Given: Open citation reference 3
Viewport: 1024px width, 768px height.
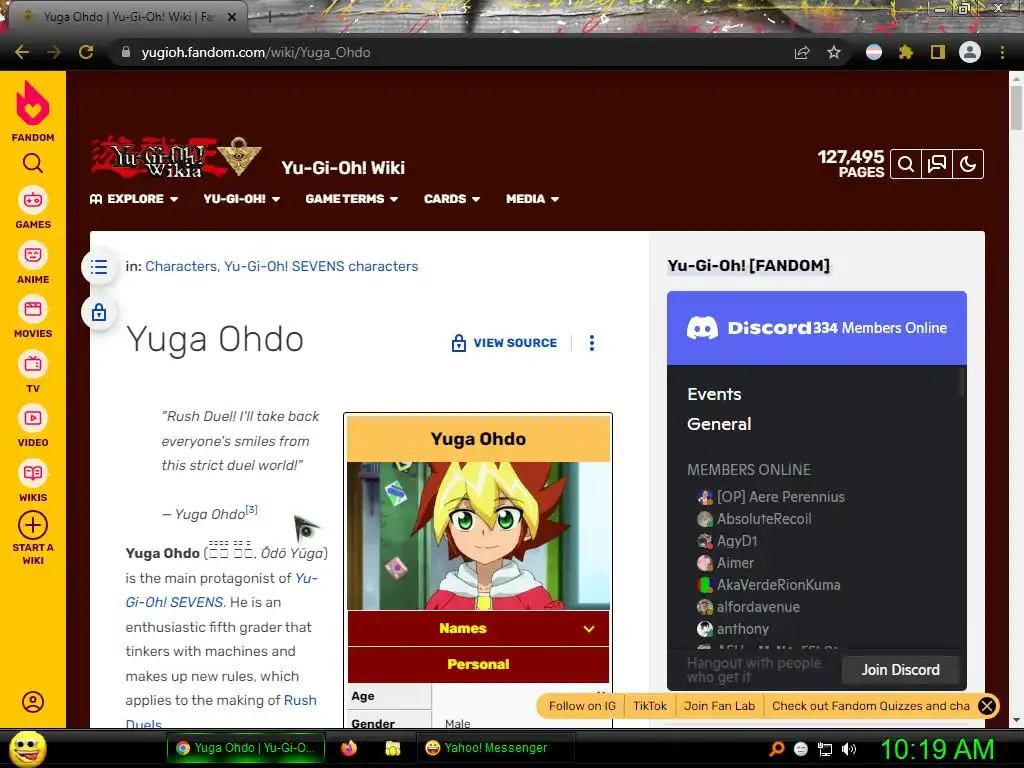Looking at the screenshot, I should click(251, 509).
